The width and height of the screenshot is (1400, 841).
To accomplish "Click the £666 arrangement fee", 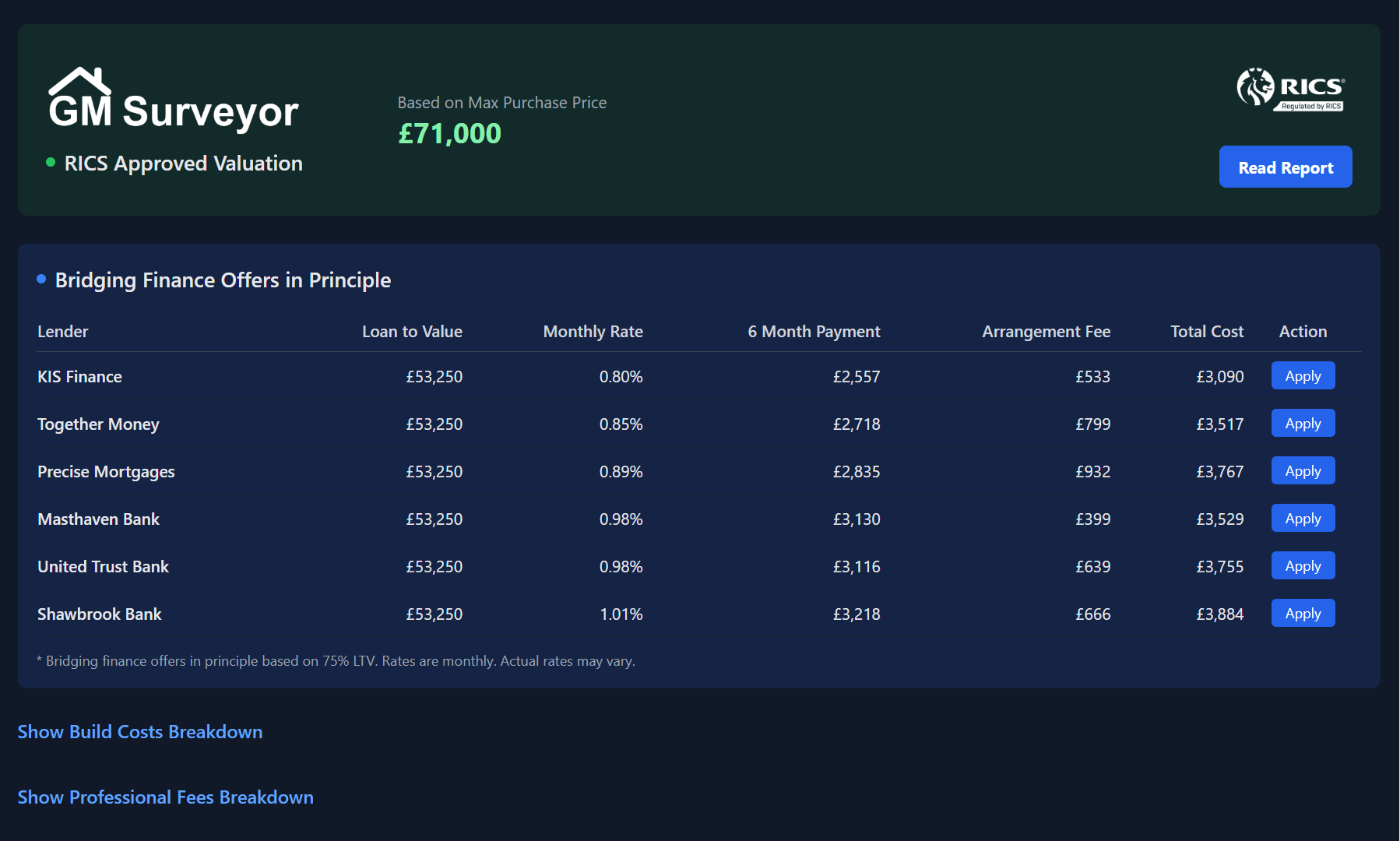I will (x=1093, y=614).
